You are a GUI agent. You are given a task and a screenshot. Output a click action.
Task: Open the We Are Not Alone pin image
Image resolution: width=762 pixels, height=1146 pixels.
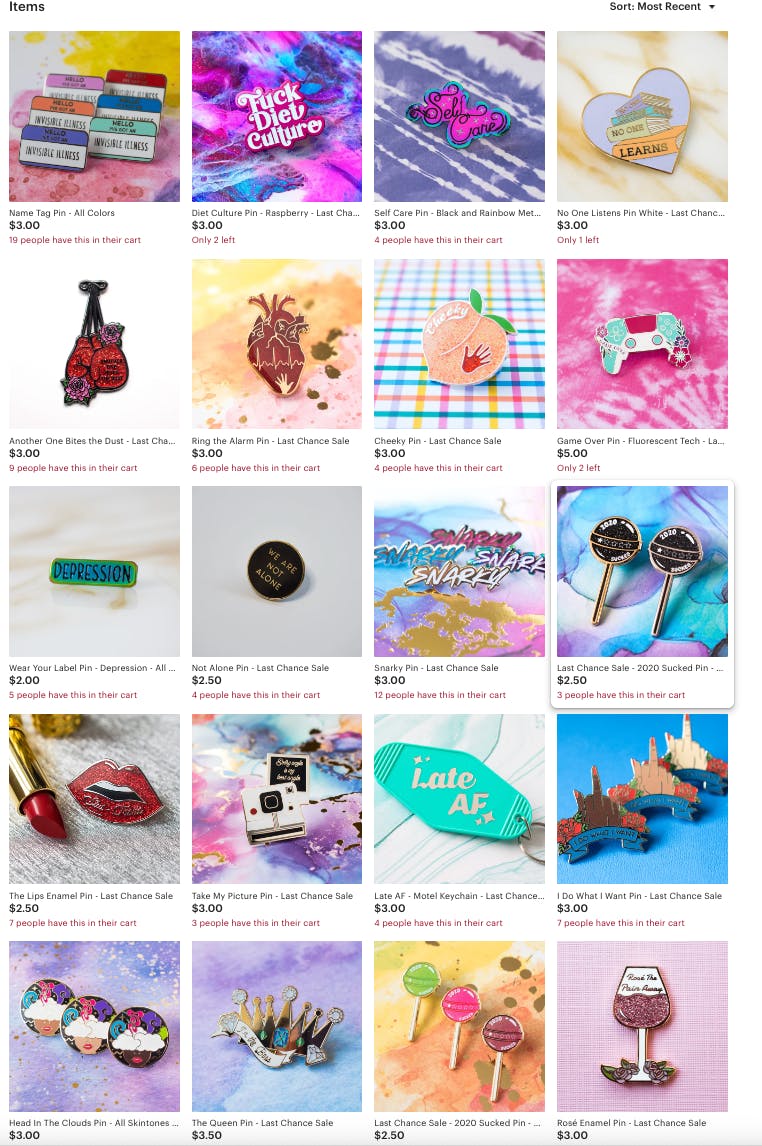tap(277, 572)
